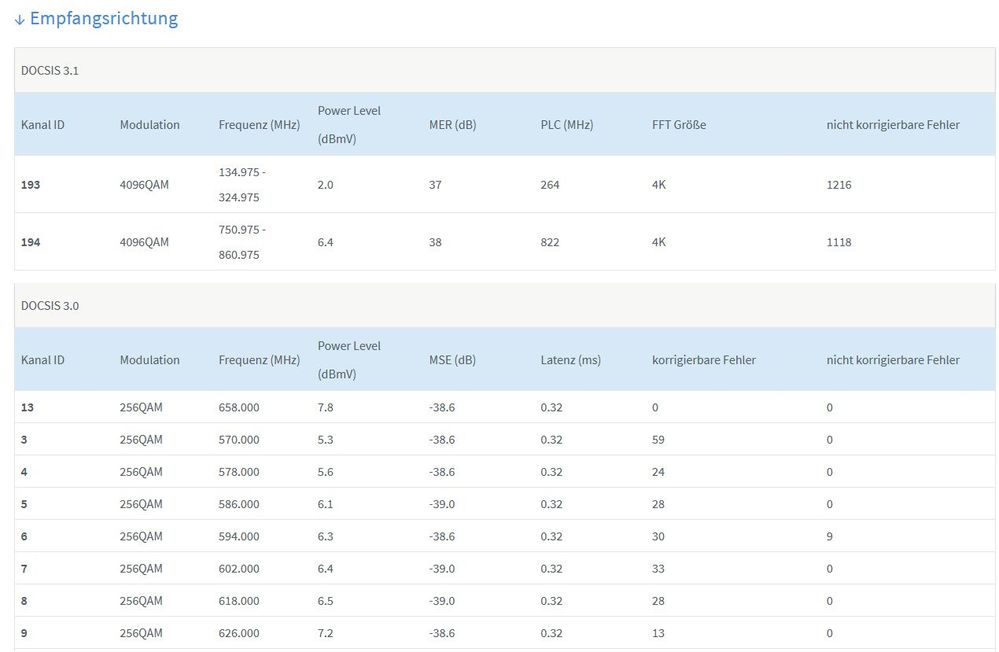999x652 pixels.
Task: Select channel ID 193 cell
Action: click(31, 185)
